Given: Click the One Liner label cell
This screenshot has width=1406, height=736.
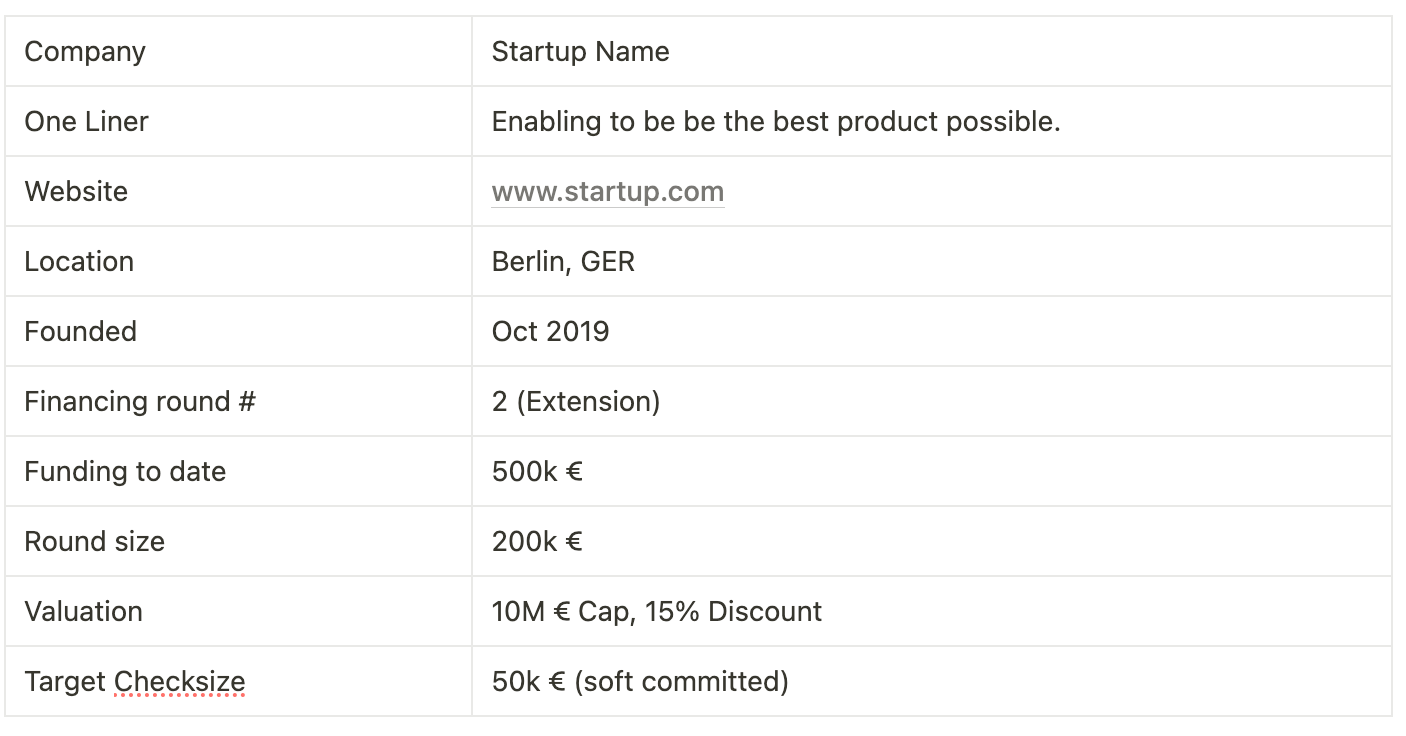Looking at the screenshot, I should tap(238, 121).
